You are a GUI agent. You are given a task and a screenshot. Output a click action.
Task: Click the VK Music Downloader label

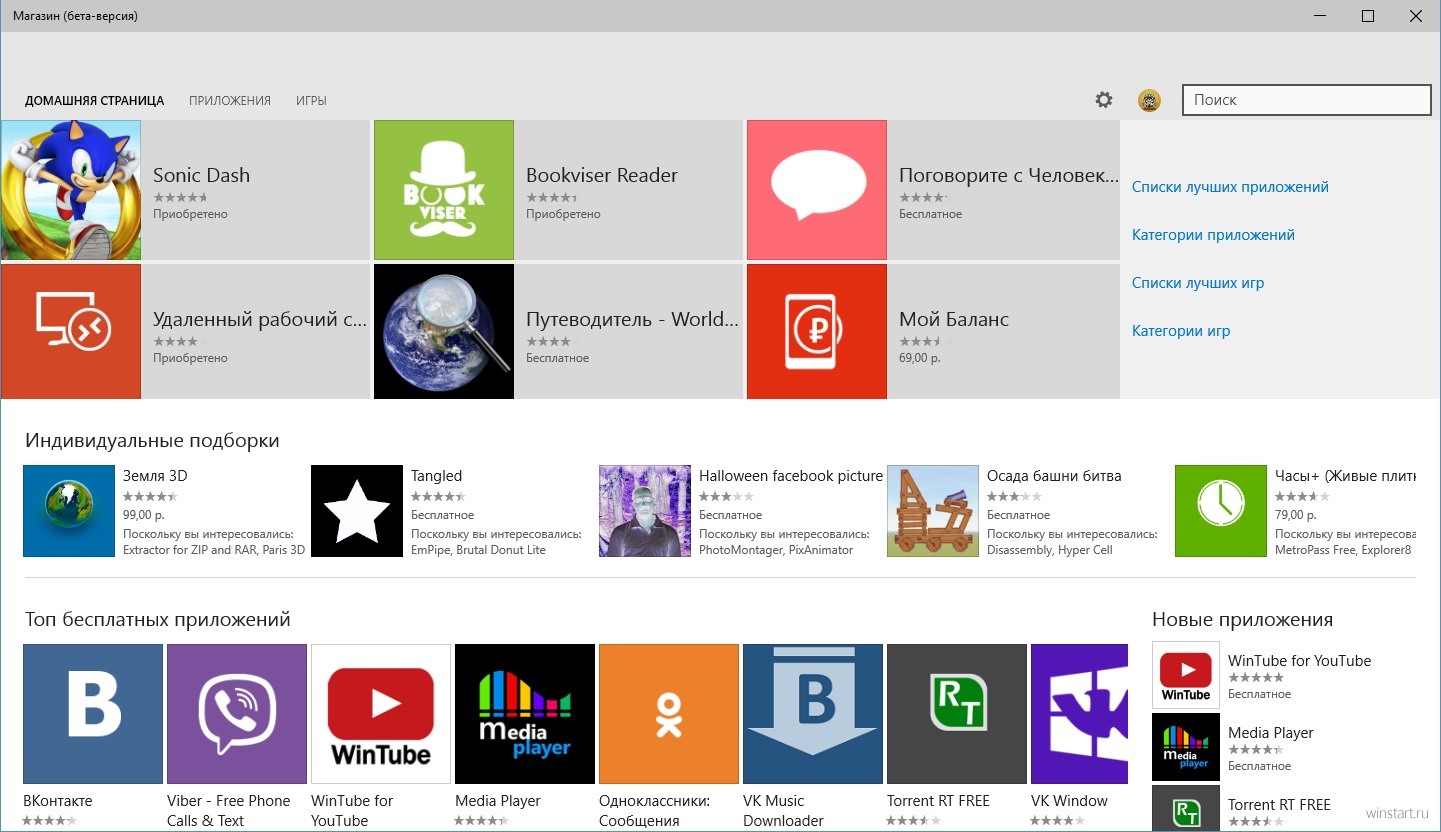[784, 811]
